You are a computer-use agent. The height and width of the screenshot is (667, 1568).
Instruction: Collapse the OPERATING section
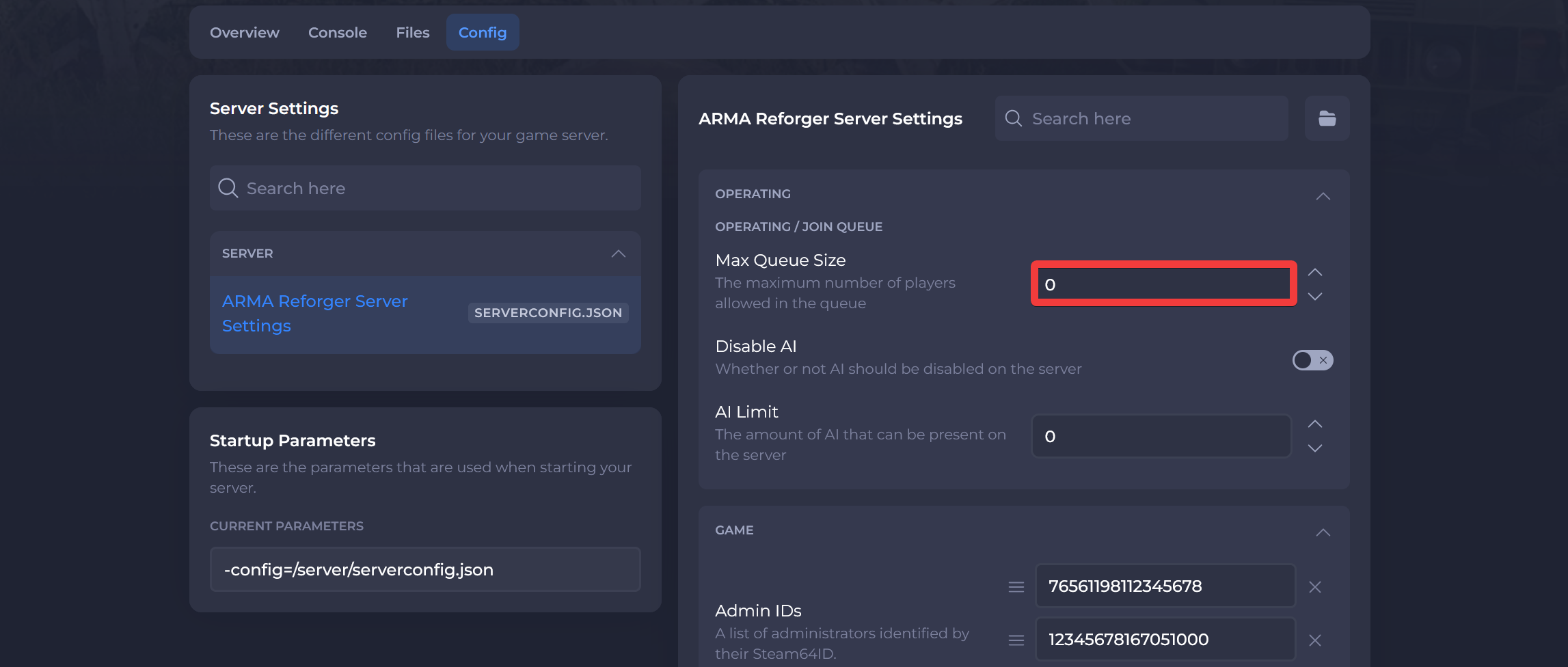[x=1323, y=196]
